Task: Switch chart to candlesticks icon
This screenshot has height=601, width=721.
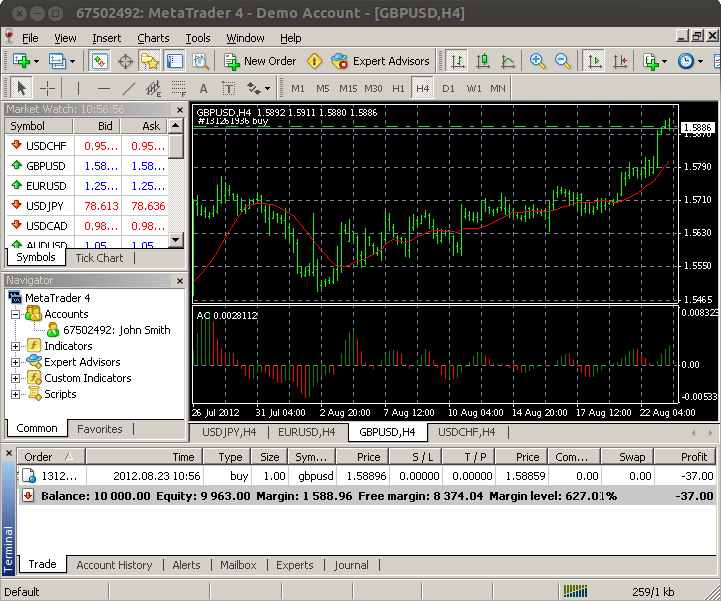Action: (483, 61)
